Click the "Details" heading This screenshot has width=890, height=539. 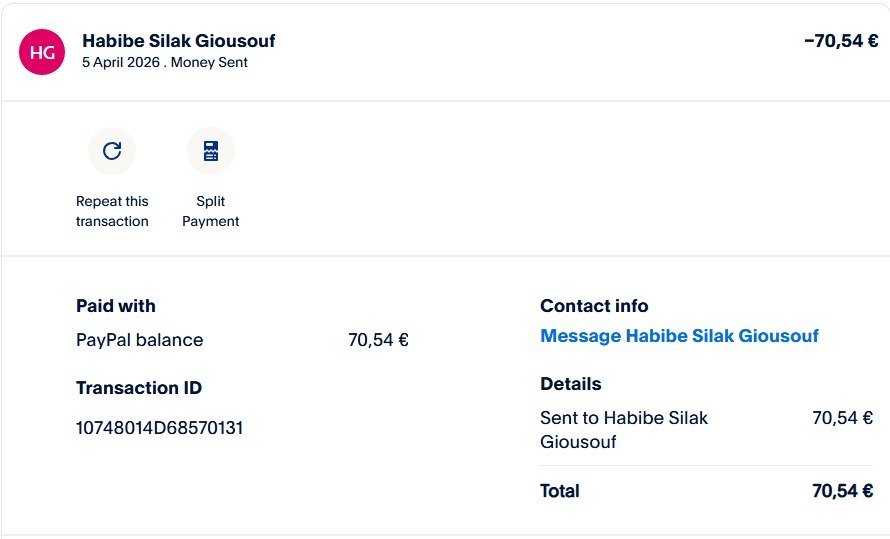tap(570, 384)
